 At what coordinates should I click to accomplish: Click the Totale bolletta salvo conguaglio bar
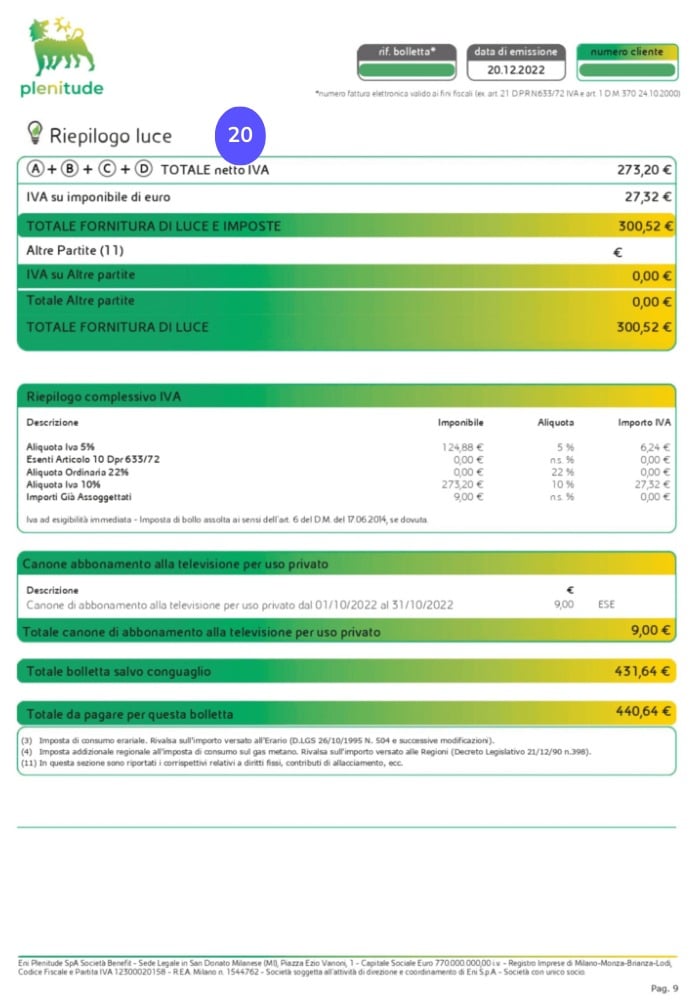point(346,670)
